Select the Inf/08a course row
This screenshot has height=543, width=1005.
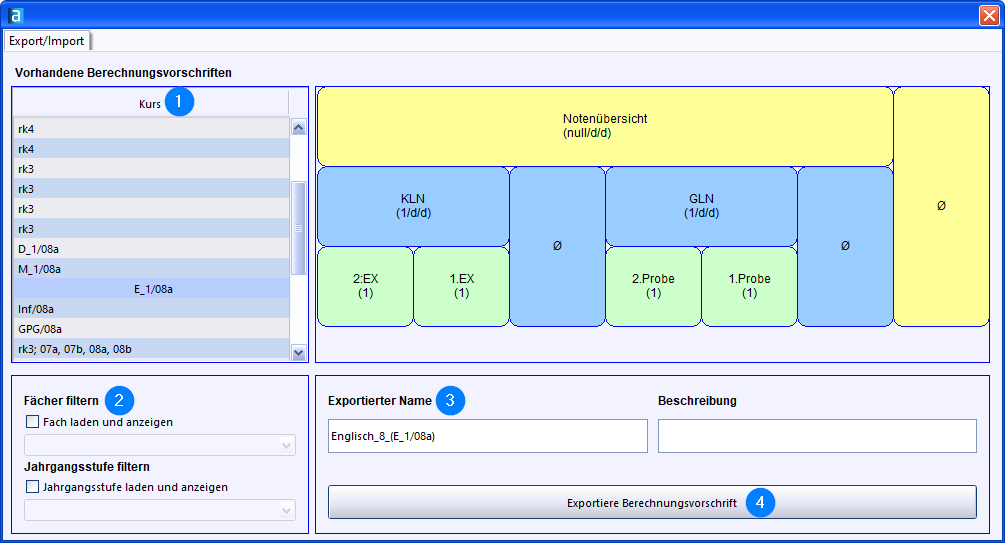coord(151,308)
